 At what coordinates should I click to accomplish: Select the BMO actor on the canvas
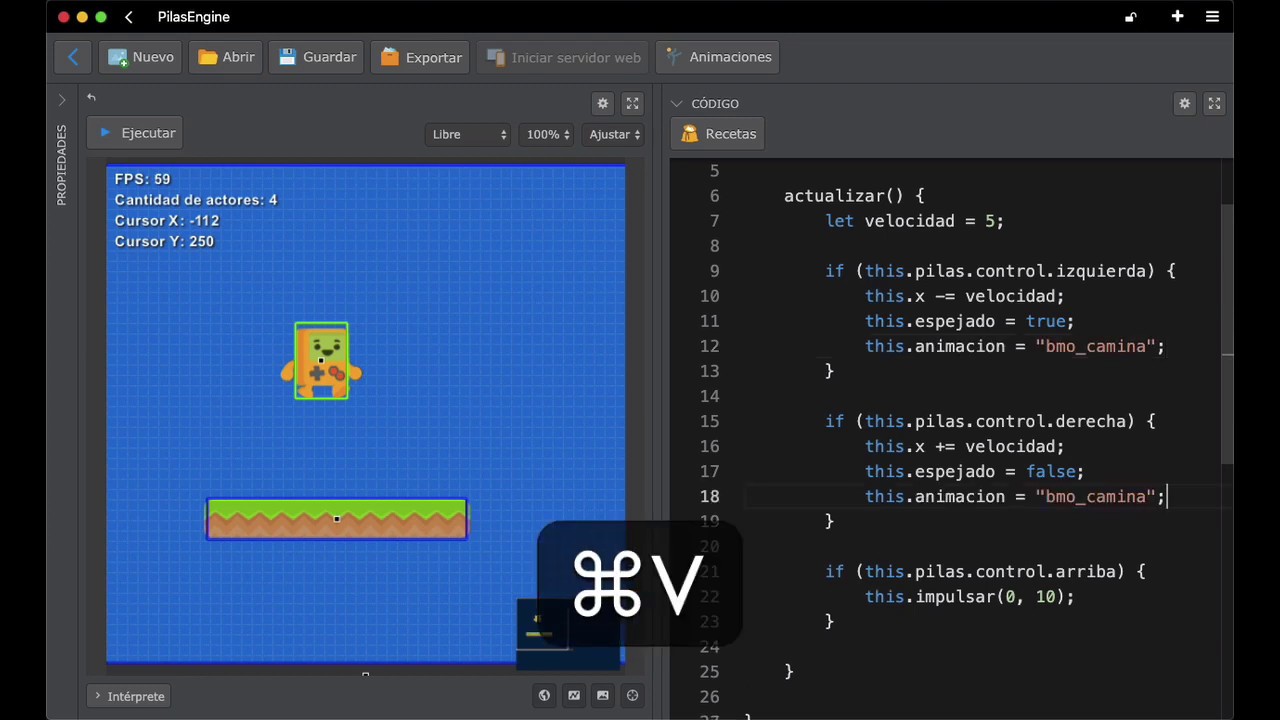point(321,361)
